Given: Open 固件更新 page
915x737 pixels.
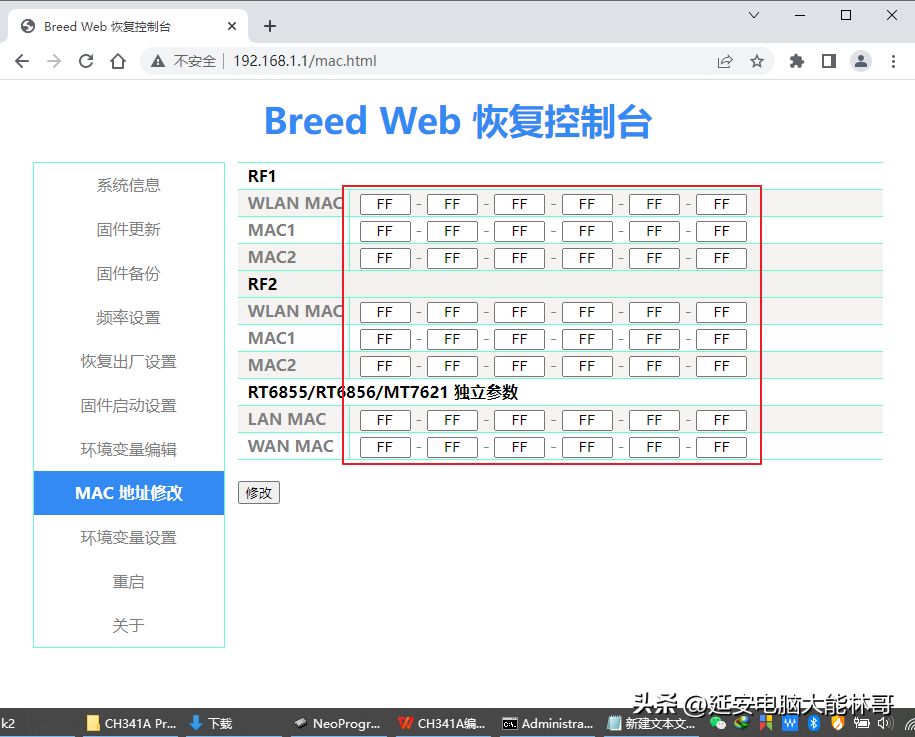Looking at the screenshot, I should pyautogui.click(x=128, y=229).
